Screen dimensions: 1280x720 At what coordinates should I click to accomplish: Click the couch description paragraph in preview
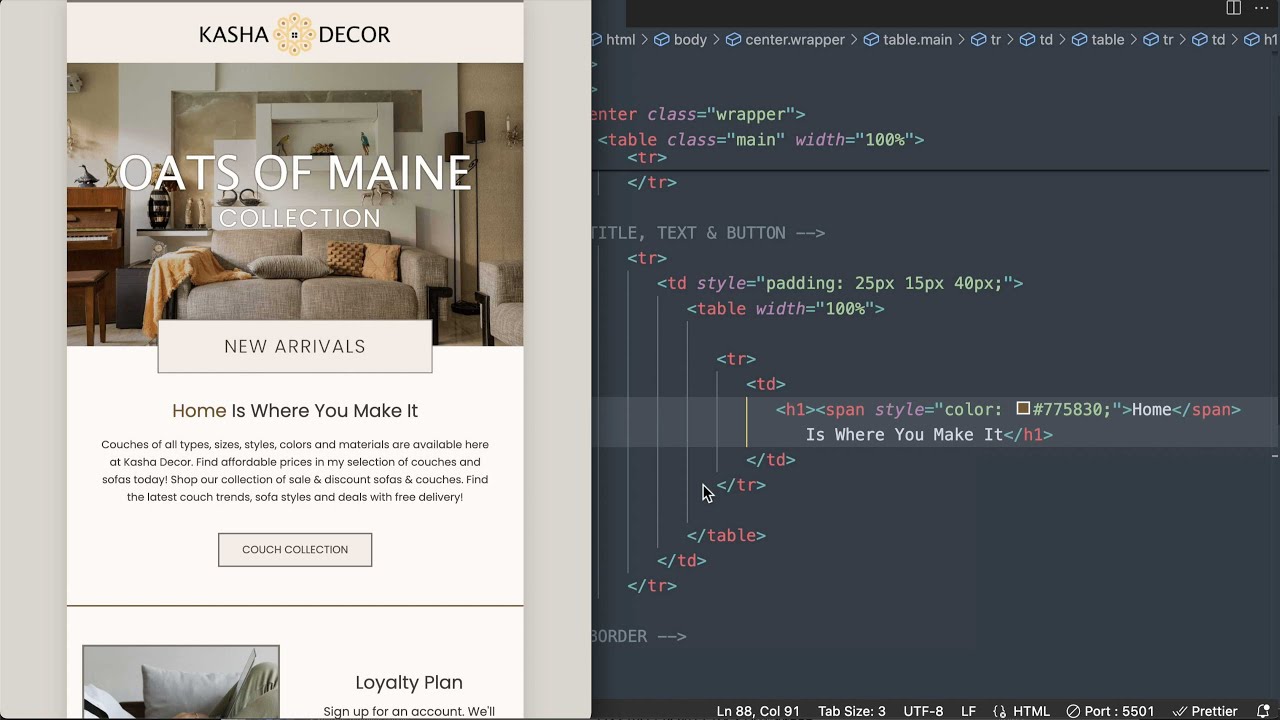(295, 471)
